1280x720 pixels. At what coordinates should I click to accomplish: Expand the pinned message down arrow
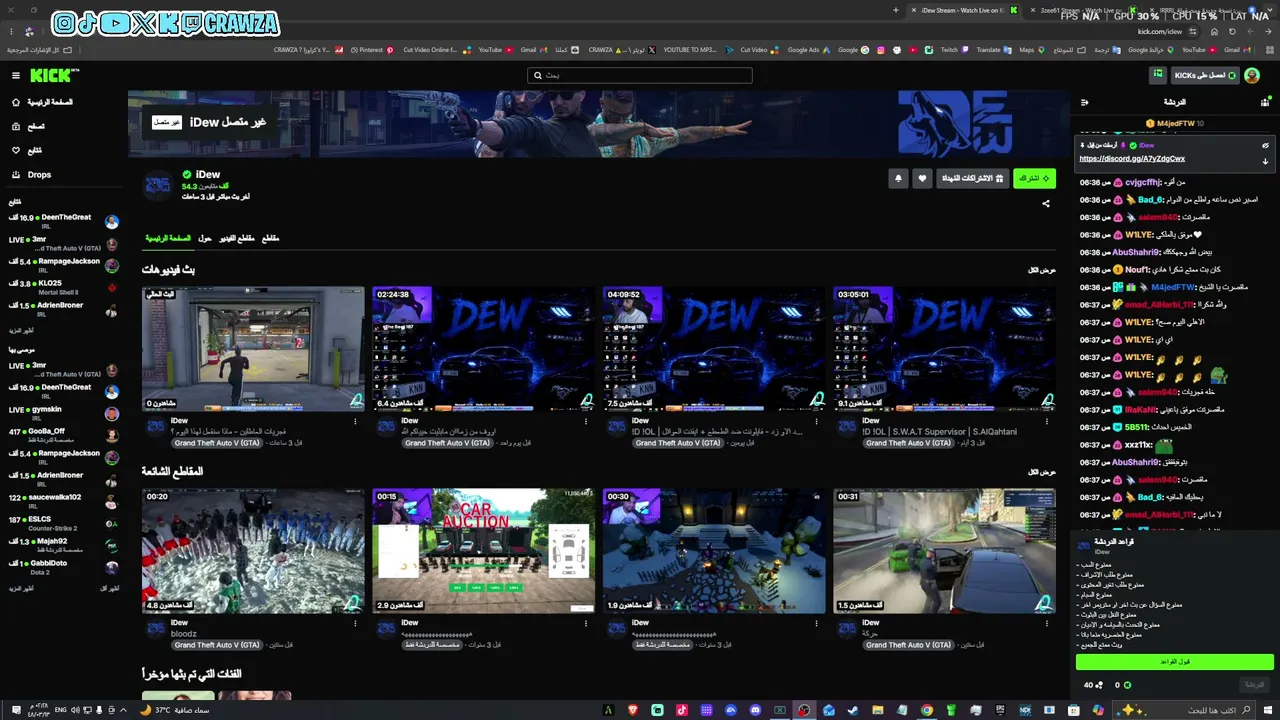1265,161
